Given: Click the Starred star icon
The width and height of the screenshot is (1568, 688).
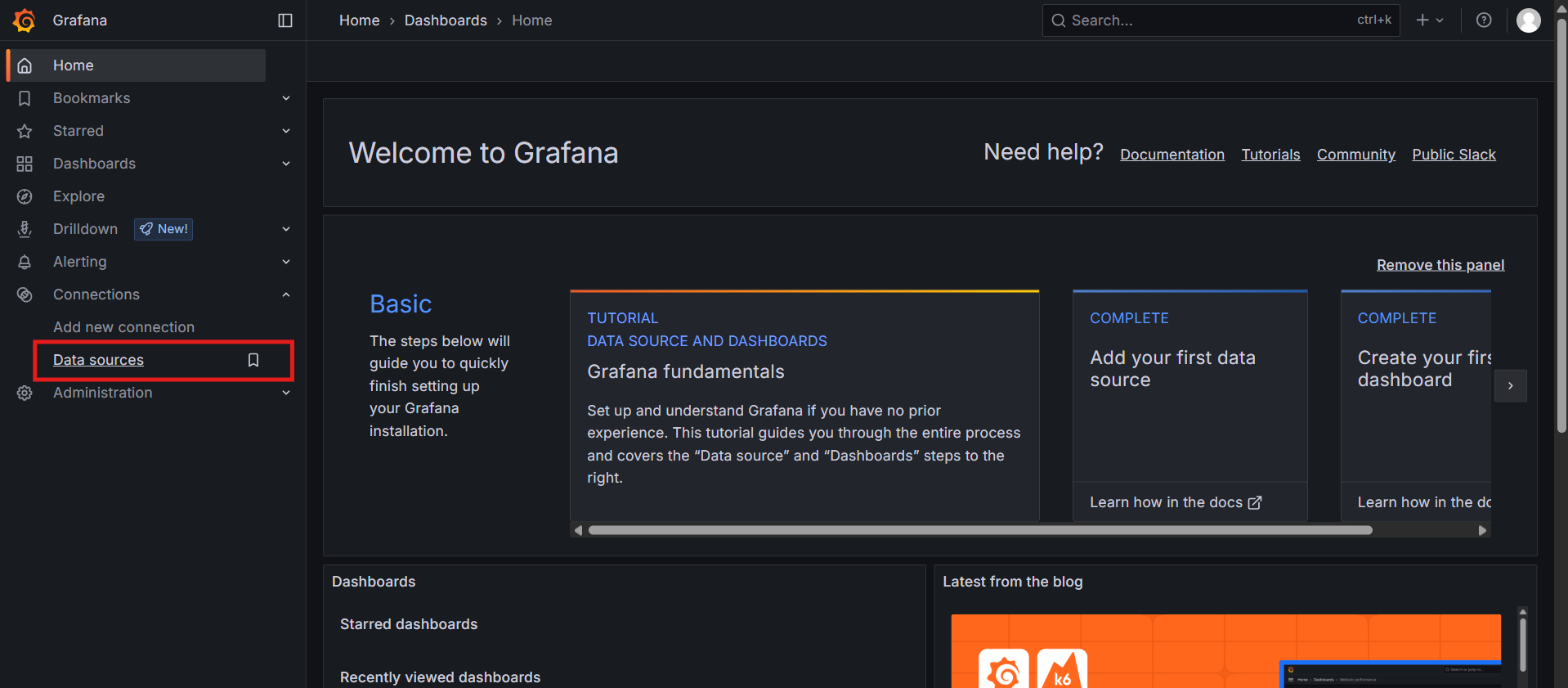Looking at the screenshot, I should (25, 131).
